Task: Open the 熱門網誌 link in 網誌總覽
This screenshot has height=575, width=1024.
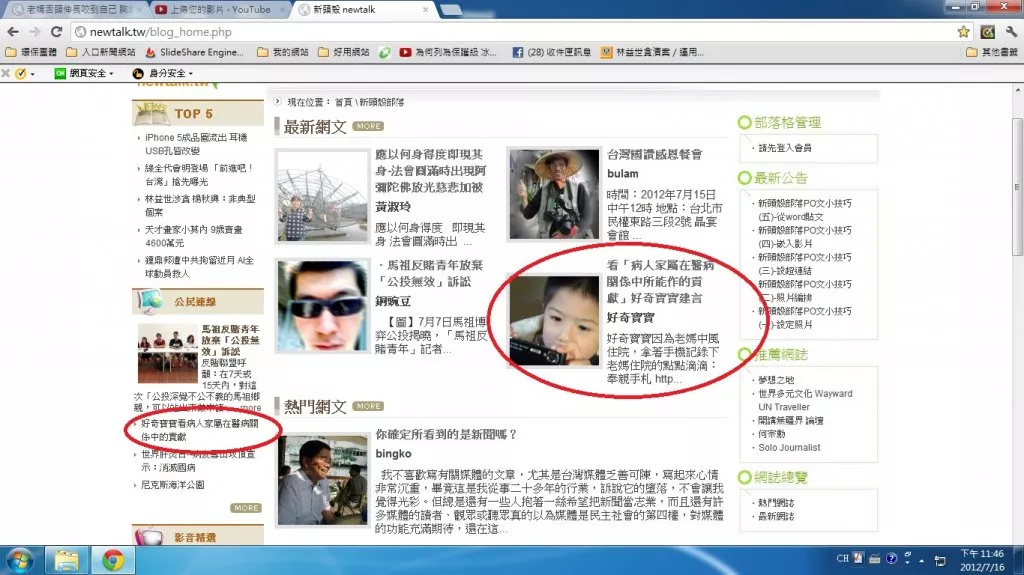Action: click(x=776, y=503)
